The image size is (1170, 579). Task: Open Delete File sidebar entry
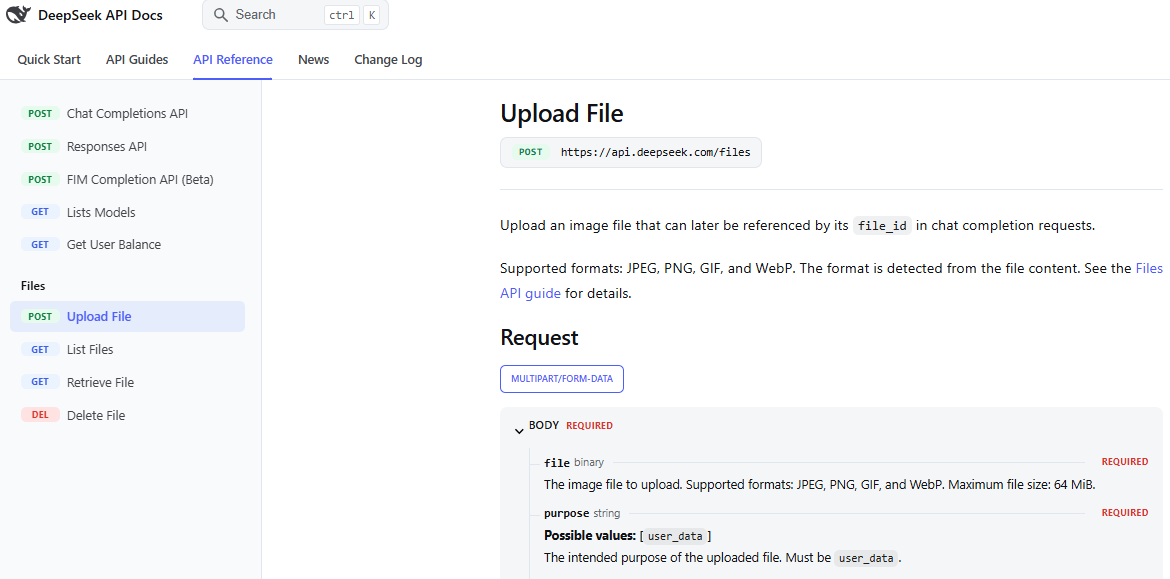pyautogui.click(x=128, y=416)
